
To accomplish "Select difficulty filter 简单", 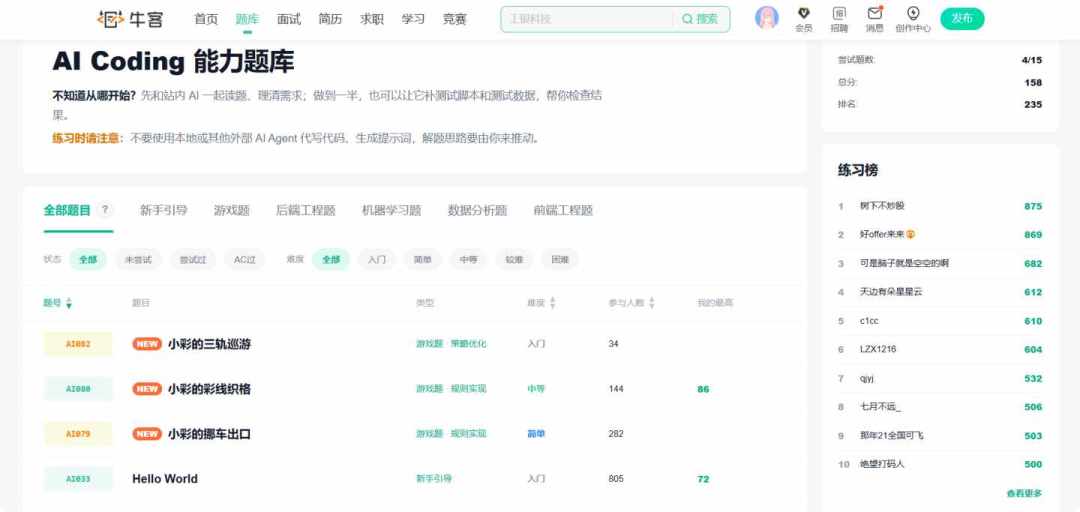I will (423, 260).
